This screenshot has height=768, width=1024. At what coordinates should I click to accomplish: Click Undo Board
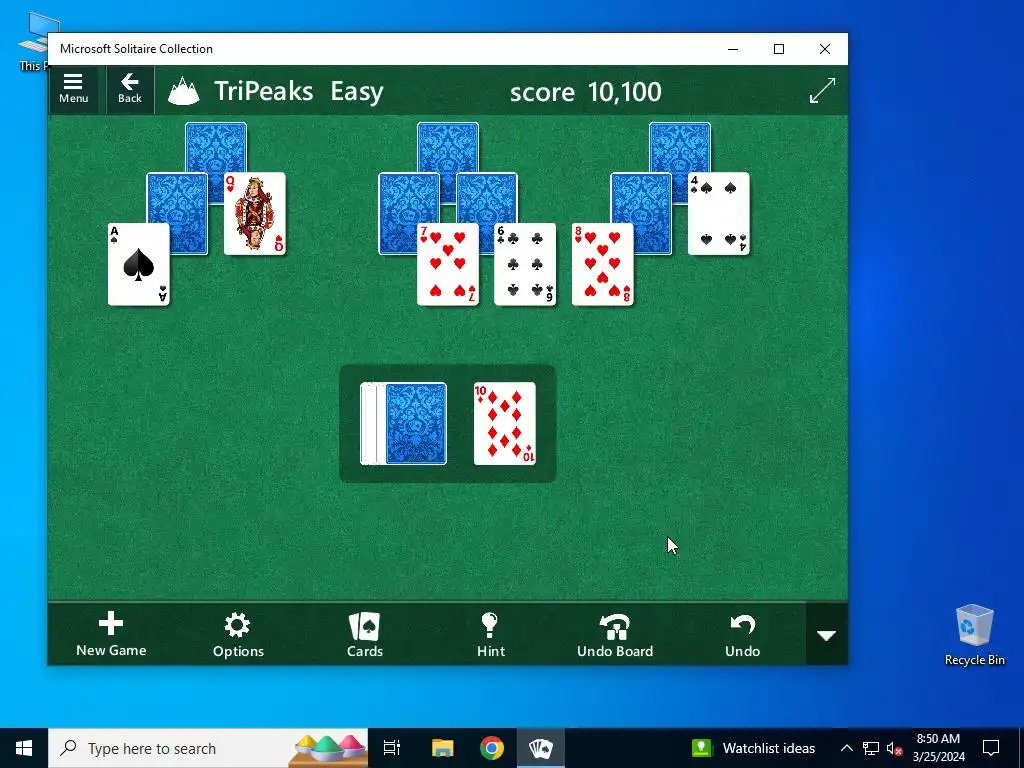pos(615,634)
